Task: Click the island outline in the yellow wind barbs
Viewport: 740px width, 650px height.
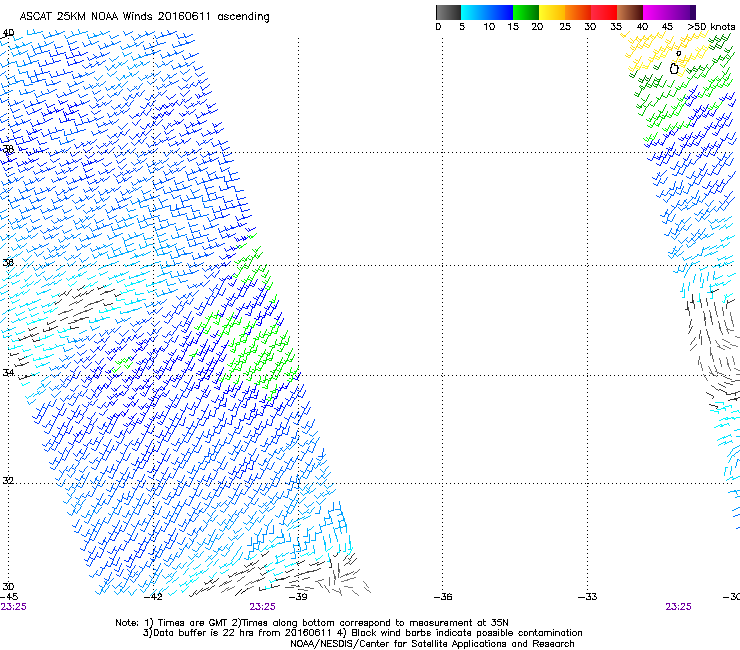Action: [x=674, y=68]
